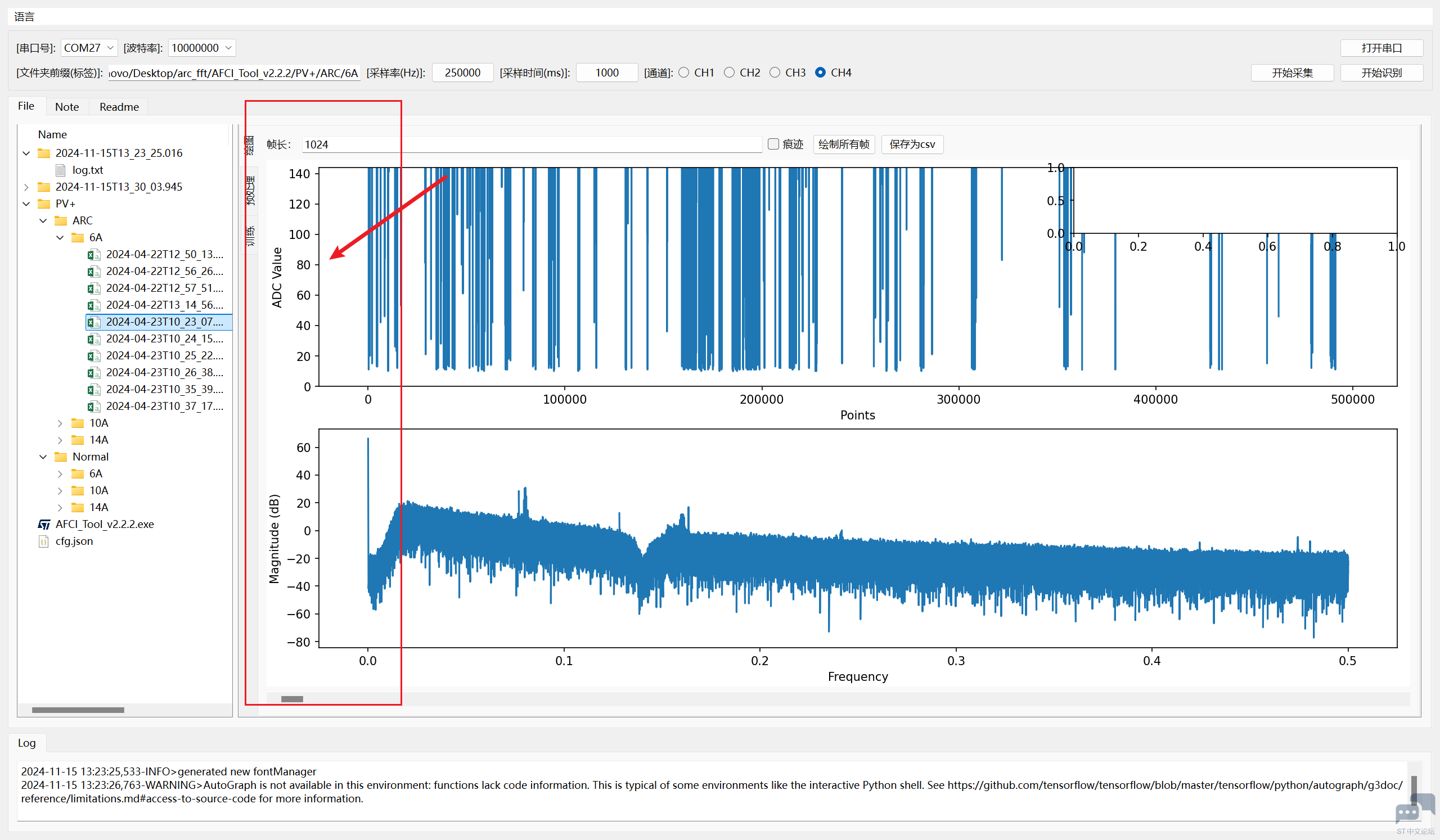1440x840 pixels.
Task: Open the vertical 预处理 side tab
Action: pos(250,191)
